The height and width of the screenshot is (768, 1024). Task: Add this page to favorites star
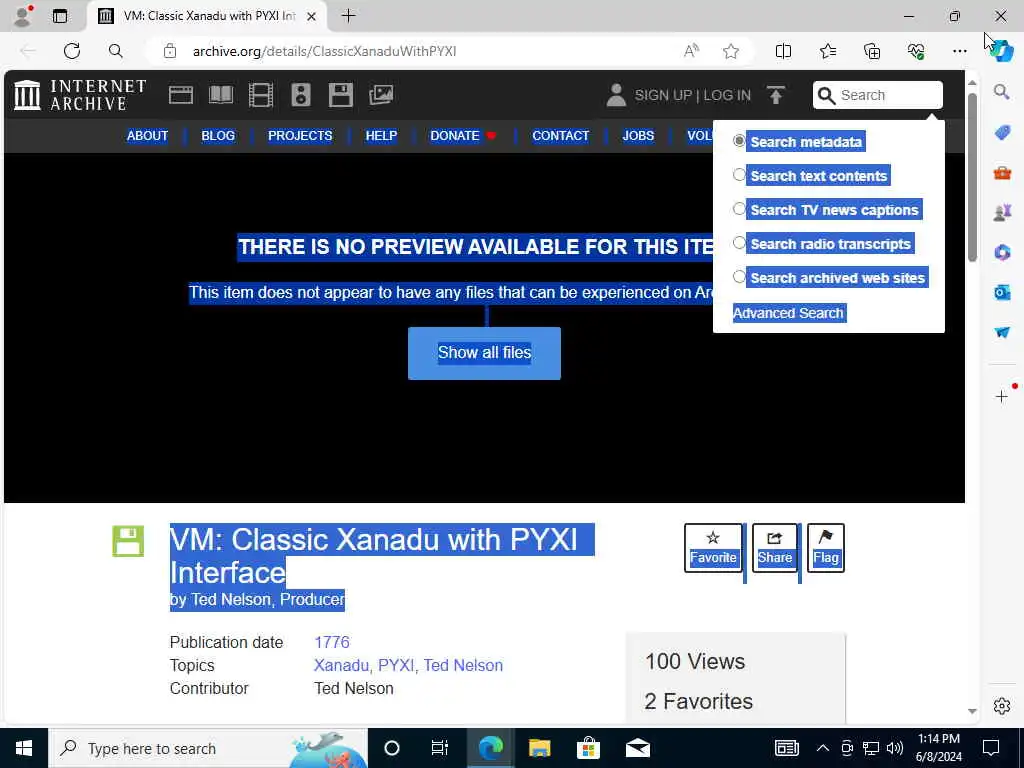tap(731, 51)
